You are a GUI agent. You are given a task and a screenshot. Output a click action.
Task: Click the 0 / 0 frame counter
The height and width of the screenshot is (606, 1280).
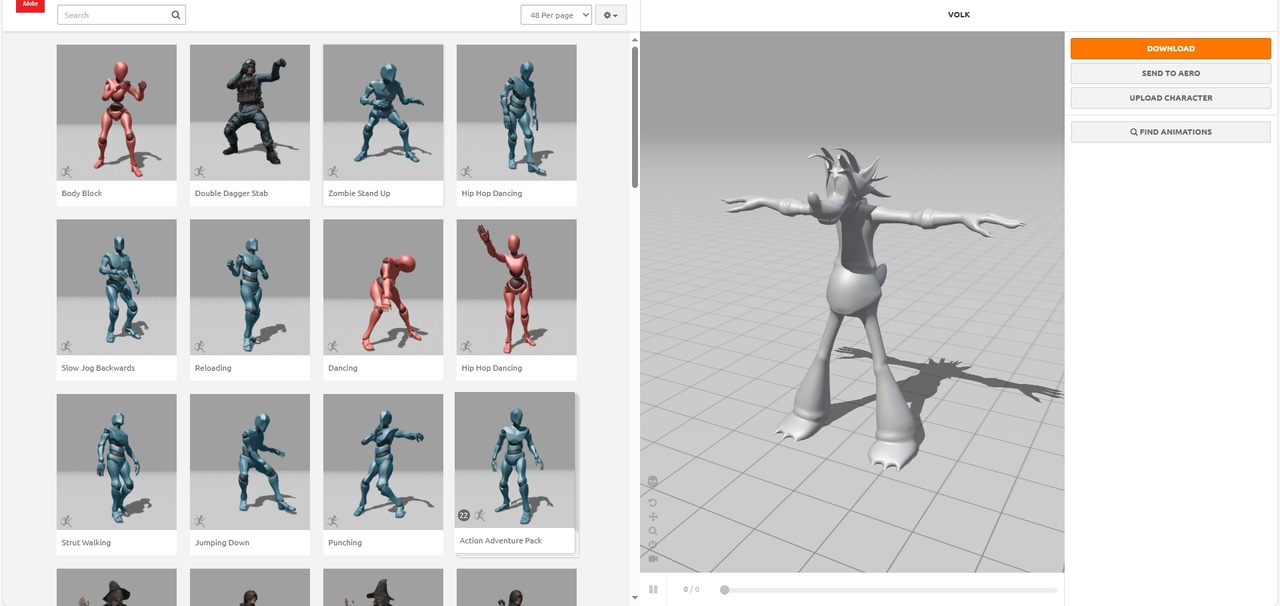(x=691, y=590)
